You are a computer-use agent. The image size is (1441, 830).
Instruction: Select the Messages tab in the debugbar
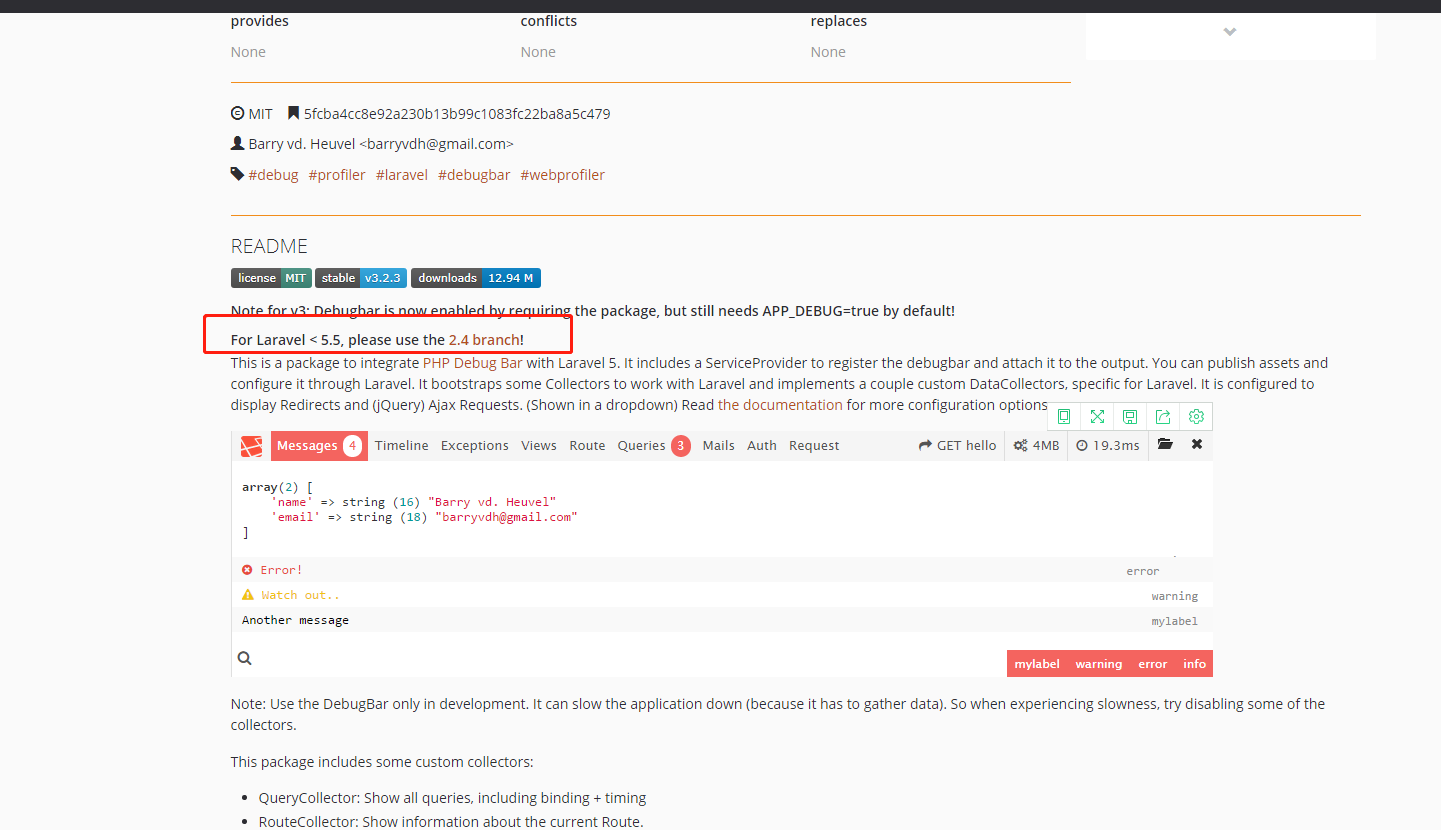(319, 446)
